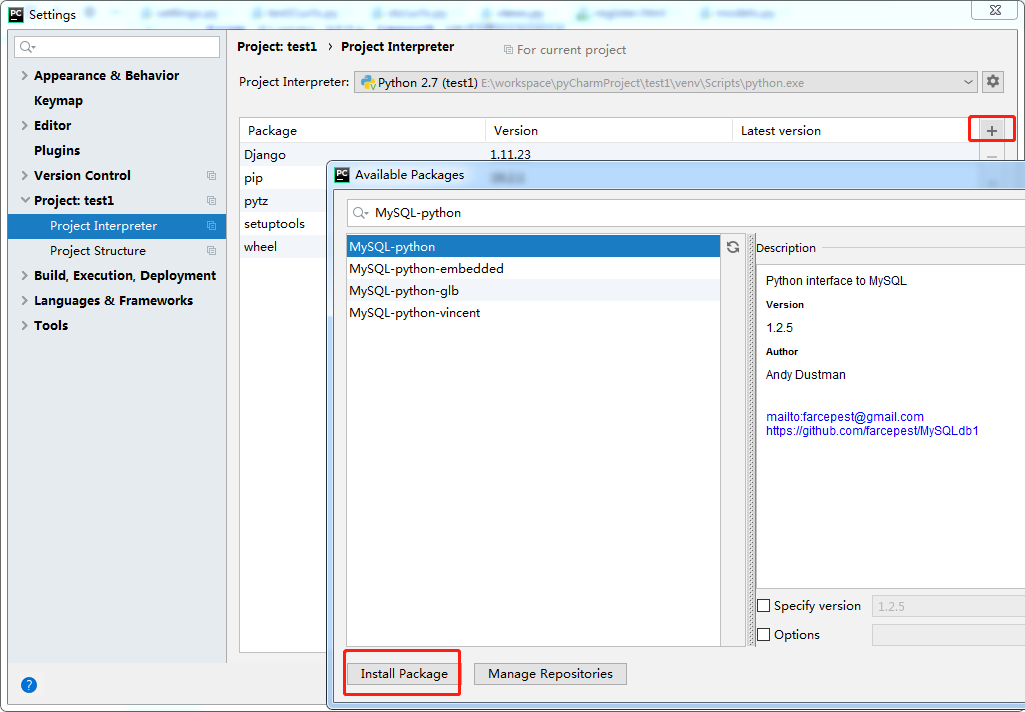Select MySQL-python in the package list
The image size is (1025, 712).
(533, 246)
